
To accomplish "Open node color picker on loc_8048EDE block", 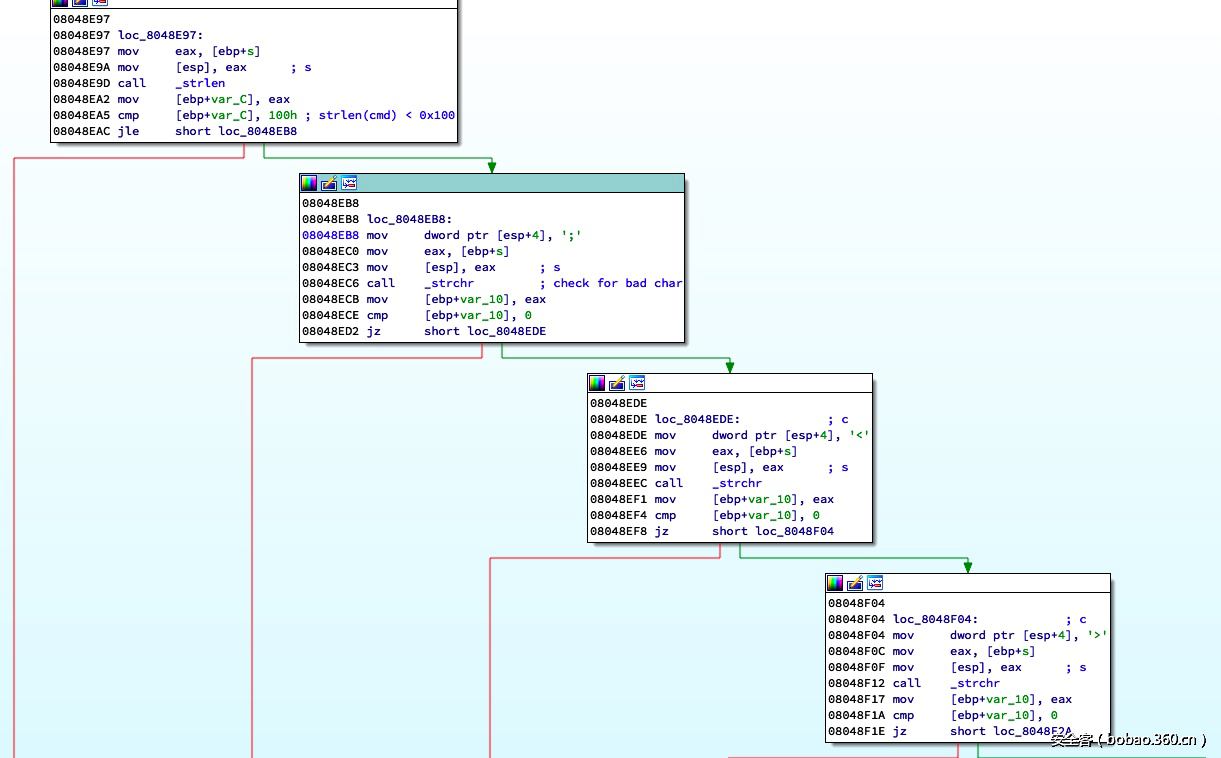I will click(597, 383).
